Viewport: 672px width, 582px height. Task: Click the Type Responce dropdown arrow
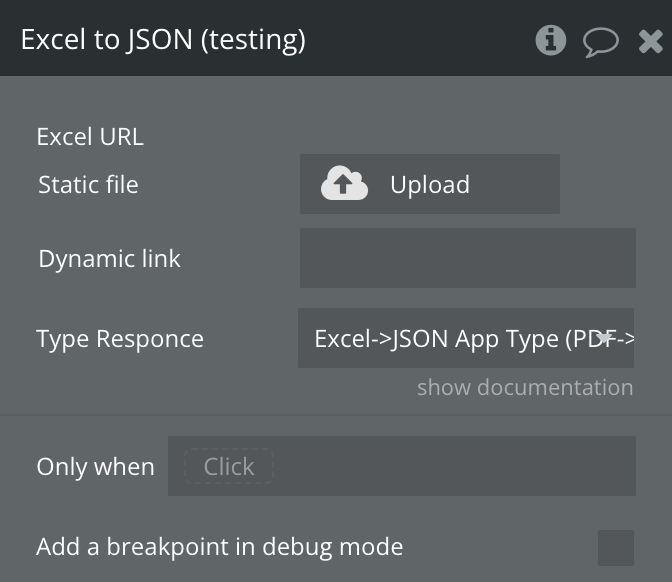click(x=605, y=338)
